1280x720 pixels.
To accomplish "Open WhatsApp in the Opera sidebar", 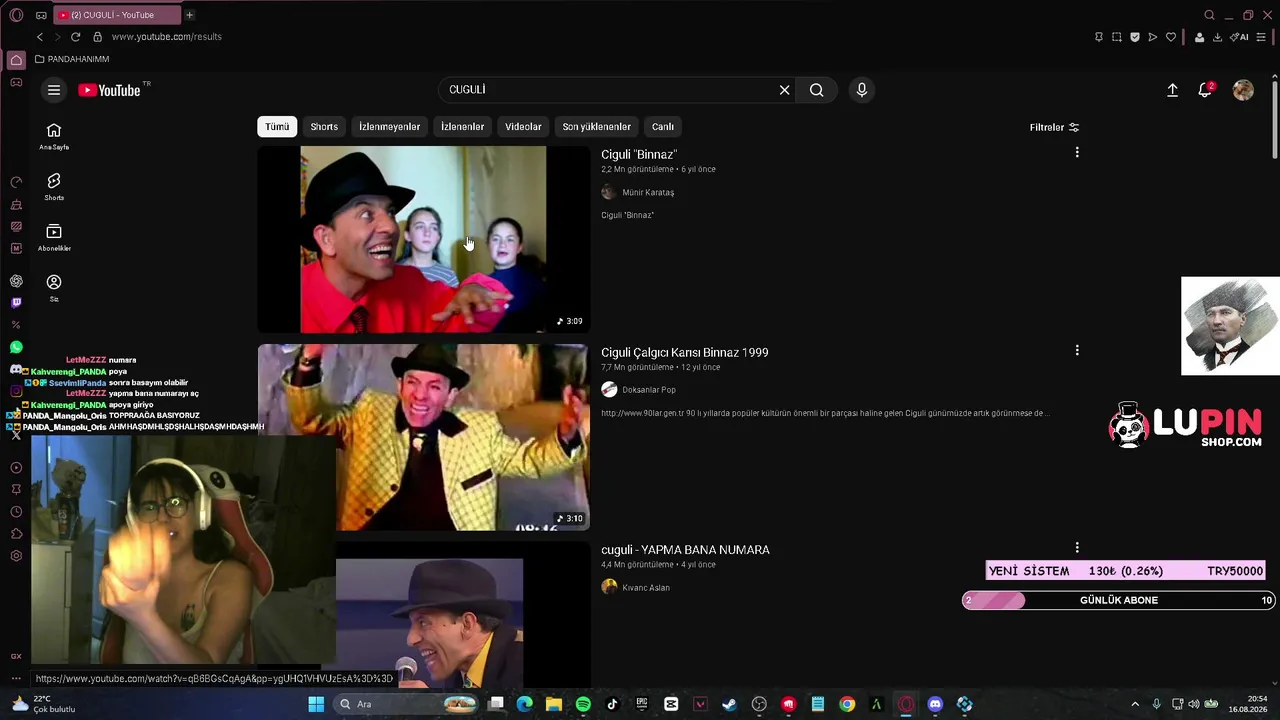I will click(16, 347).
